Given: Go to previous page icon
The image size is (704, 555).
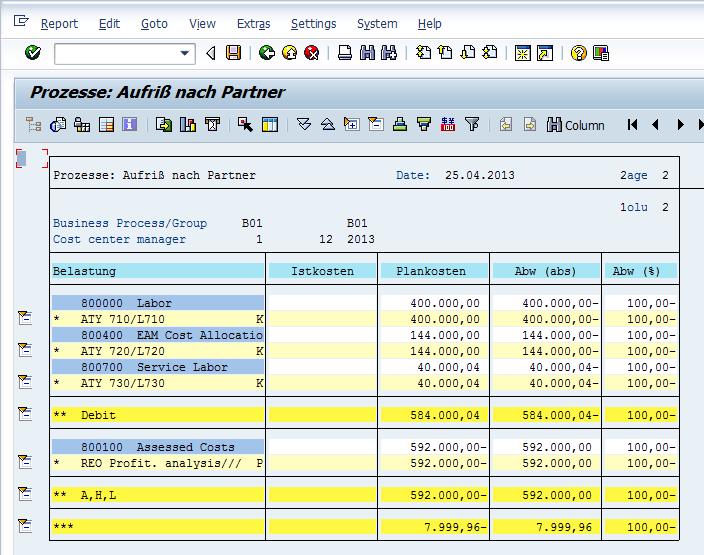Looking at the screenshot, I should pos(445,53).
